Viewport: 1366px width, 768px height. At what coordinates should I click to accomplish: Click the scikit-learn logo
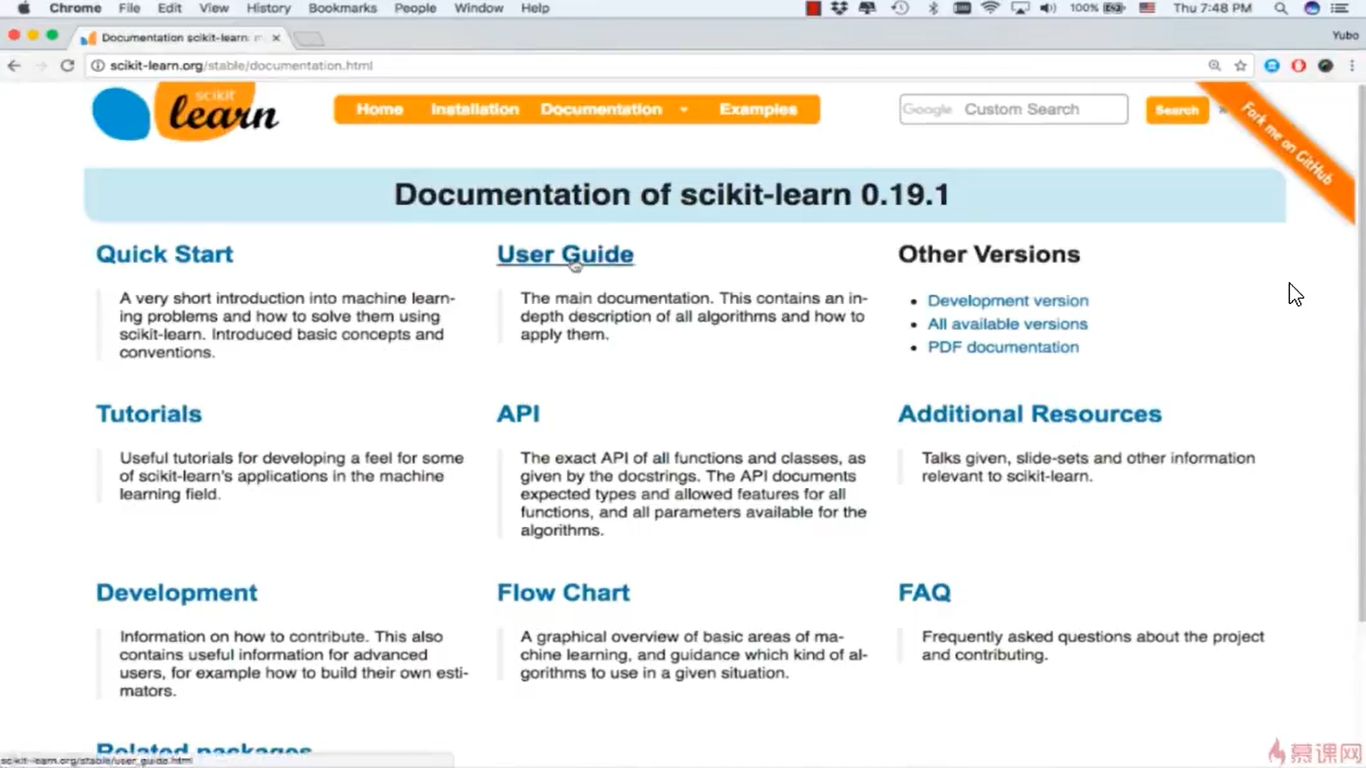(x=186, y=112)
